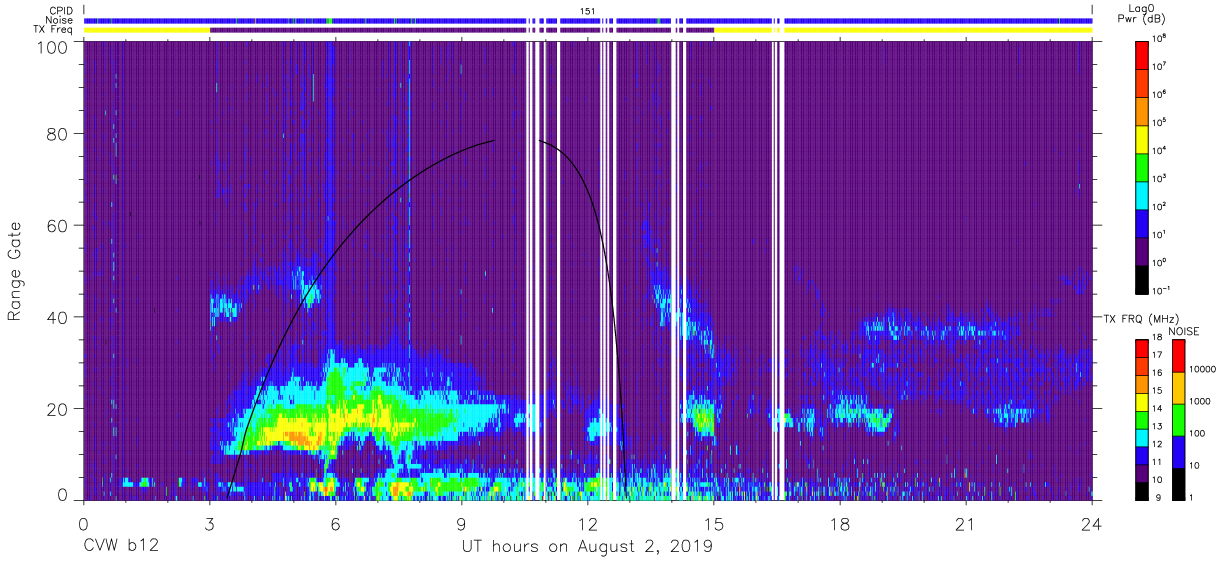The height and width of the screenshot is (567, 1228).
Task: Select the green segment of the NOISE colorbar
Action: [1177, 420]
